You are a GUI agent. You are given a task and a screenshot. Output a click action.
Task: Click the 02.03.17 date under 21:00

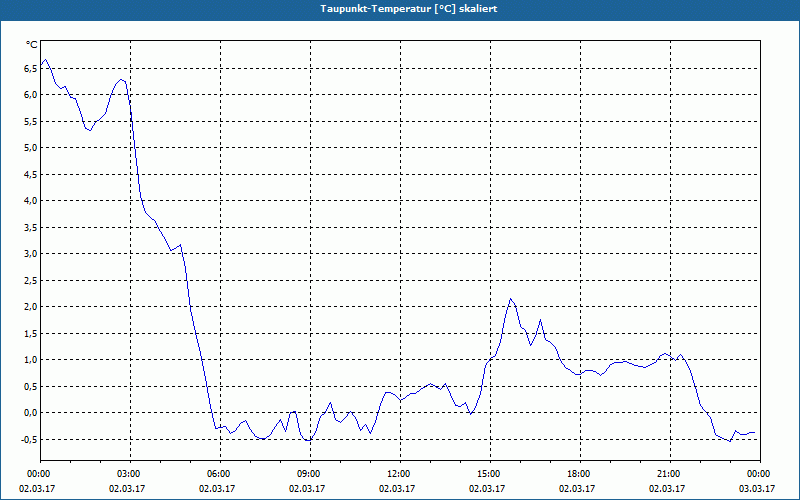click(666, 488)
